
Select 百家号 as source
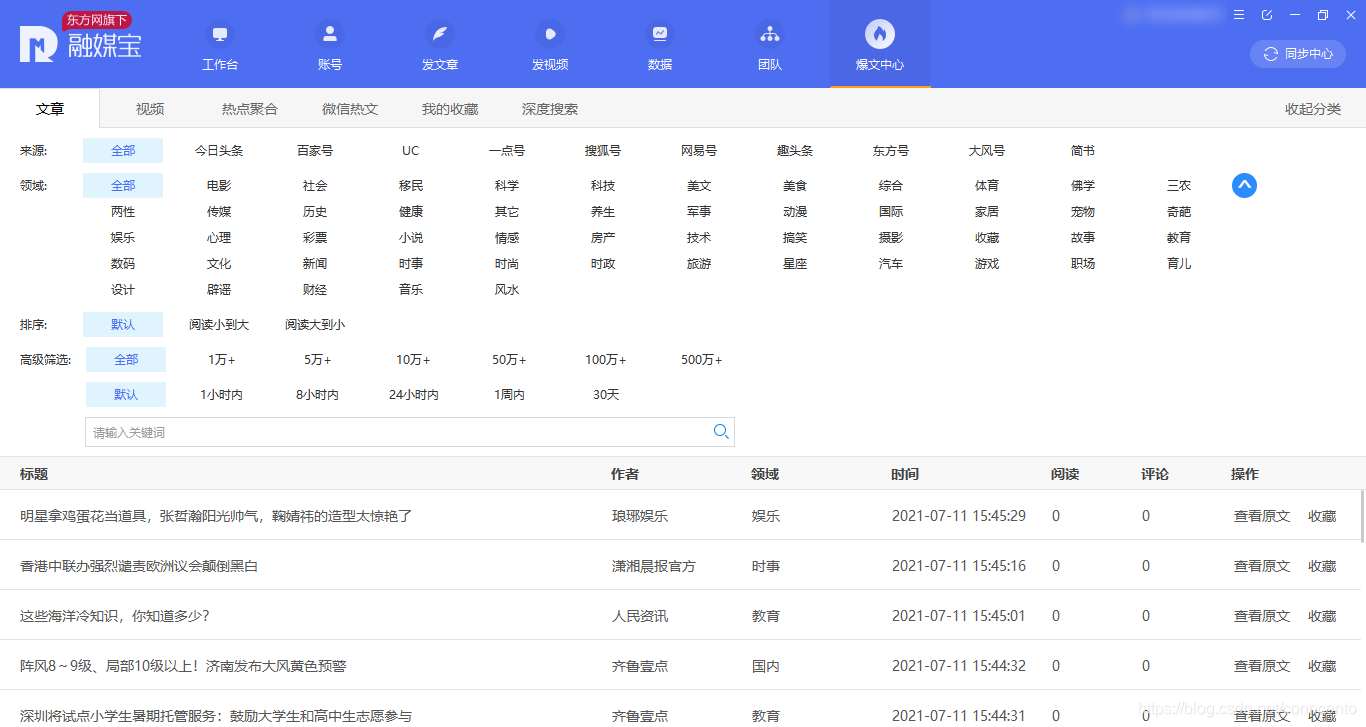[x=315, y=151]
